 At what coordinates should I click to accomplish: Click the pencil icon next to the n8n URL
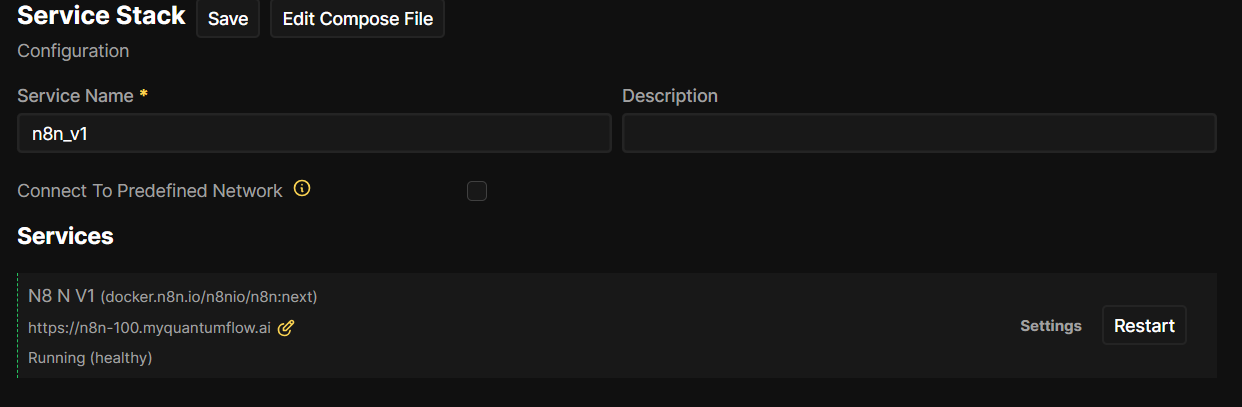(x=286, y=327)
